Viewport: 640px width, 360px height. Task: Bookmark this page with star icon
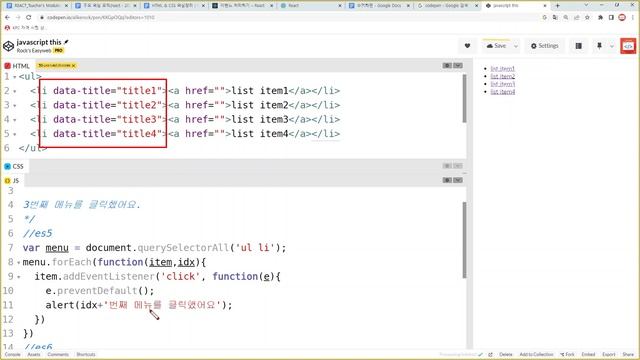[587, 18]
